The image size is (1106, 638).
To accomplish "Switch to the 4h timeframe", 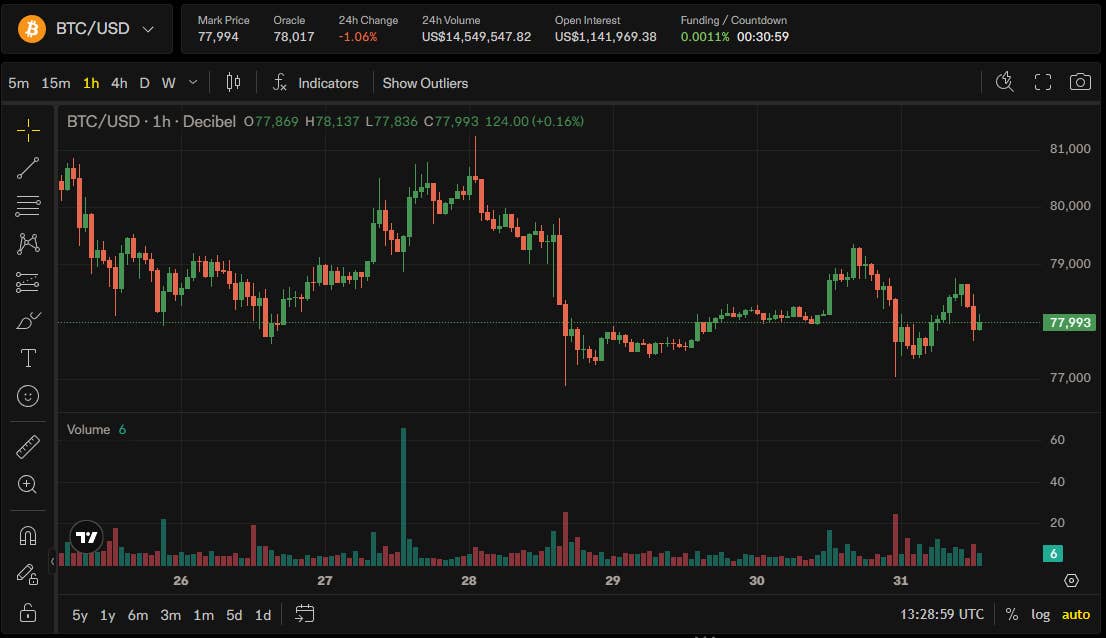I will click(119, 83).
